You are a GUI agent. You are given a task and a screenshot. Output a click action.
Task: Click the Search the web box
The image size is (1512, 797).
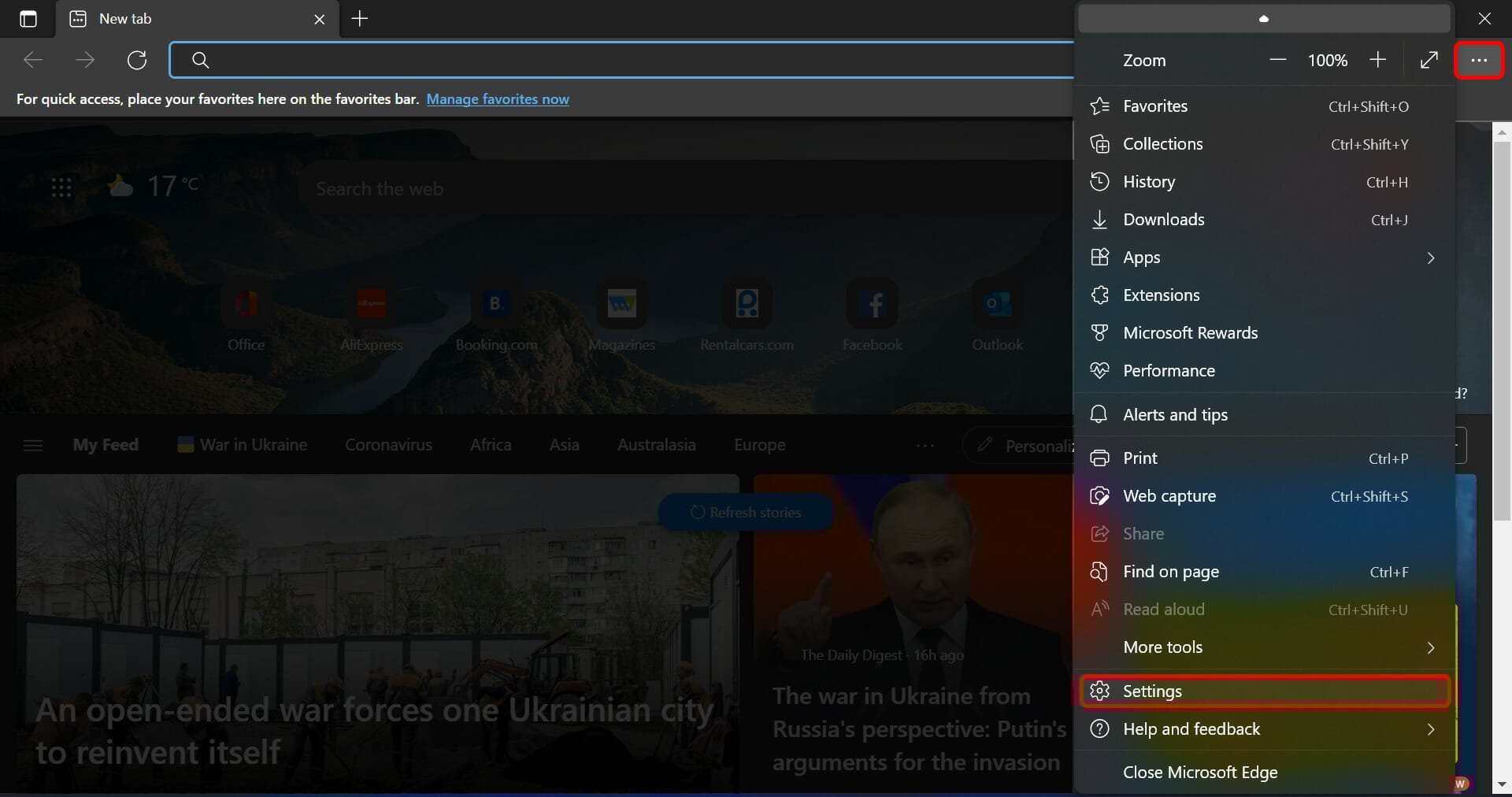pyautogui.click(x=685, y=189)
